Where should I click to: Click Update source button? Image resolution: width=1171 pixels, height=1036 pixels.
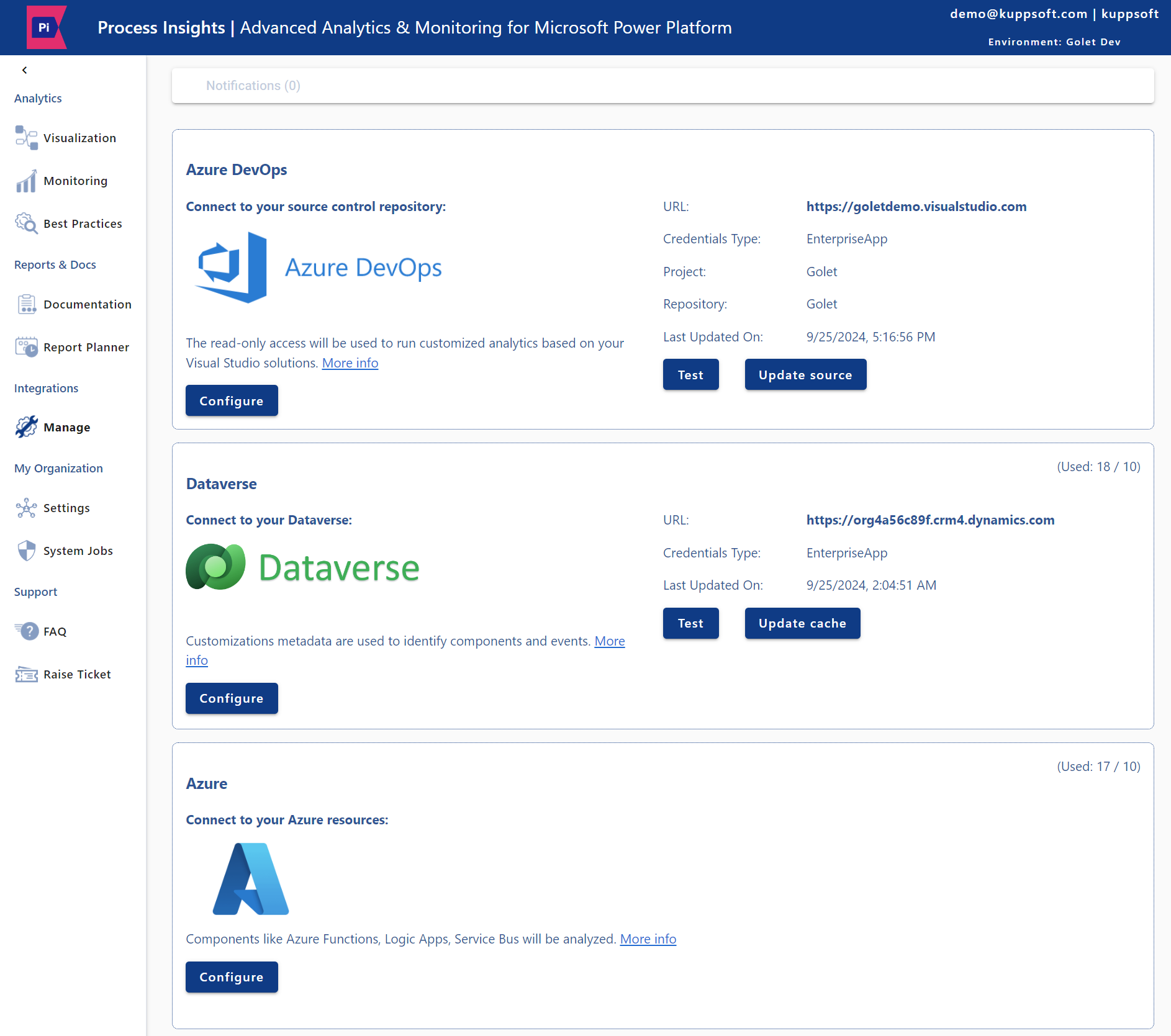pos(805,375)
